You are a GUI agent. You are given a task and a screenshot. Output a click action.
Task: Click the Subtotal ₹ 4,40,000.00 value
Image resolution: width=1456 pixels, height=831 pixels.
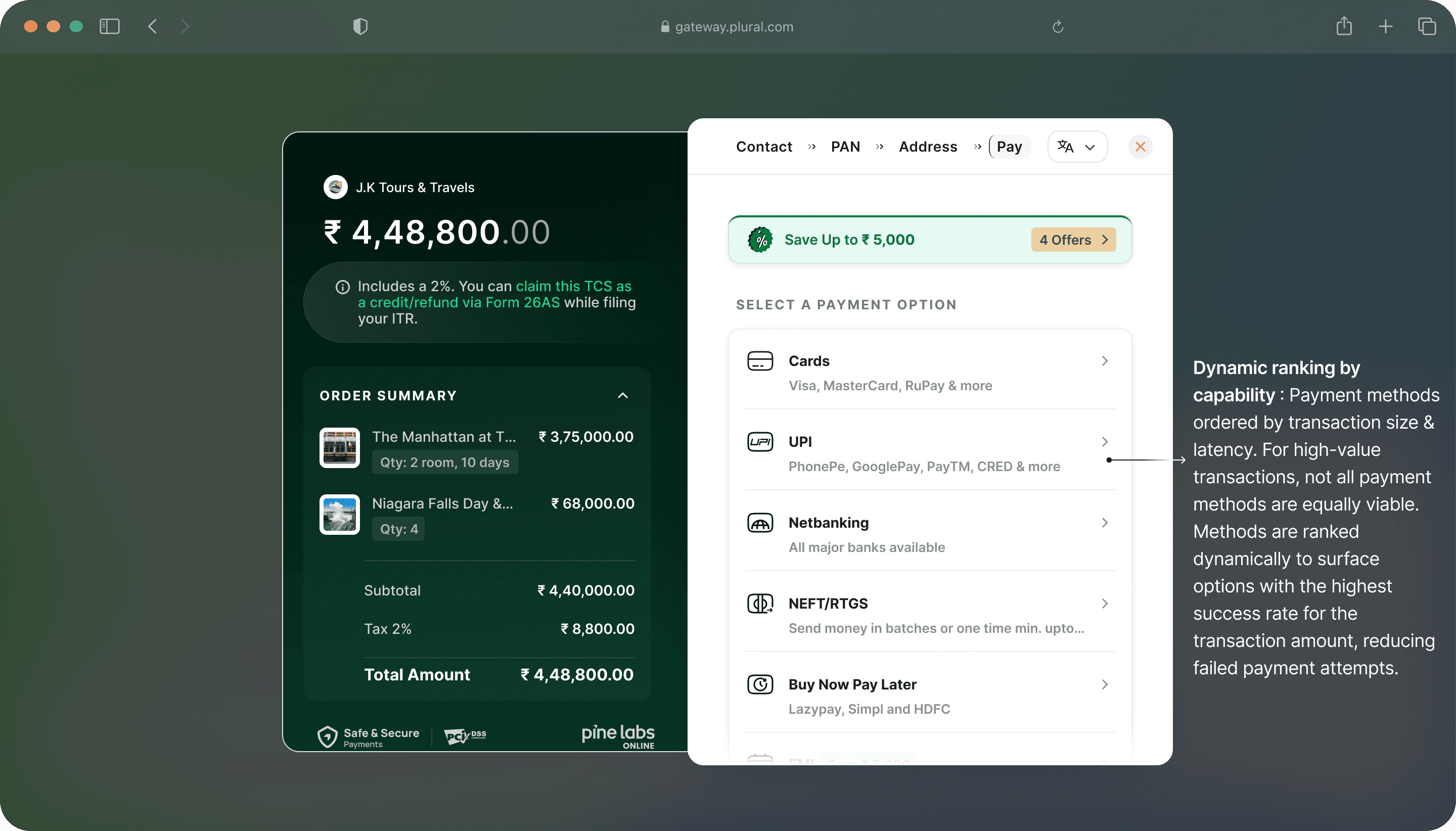[x=585, y=591]
